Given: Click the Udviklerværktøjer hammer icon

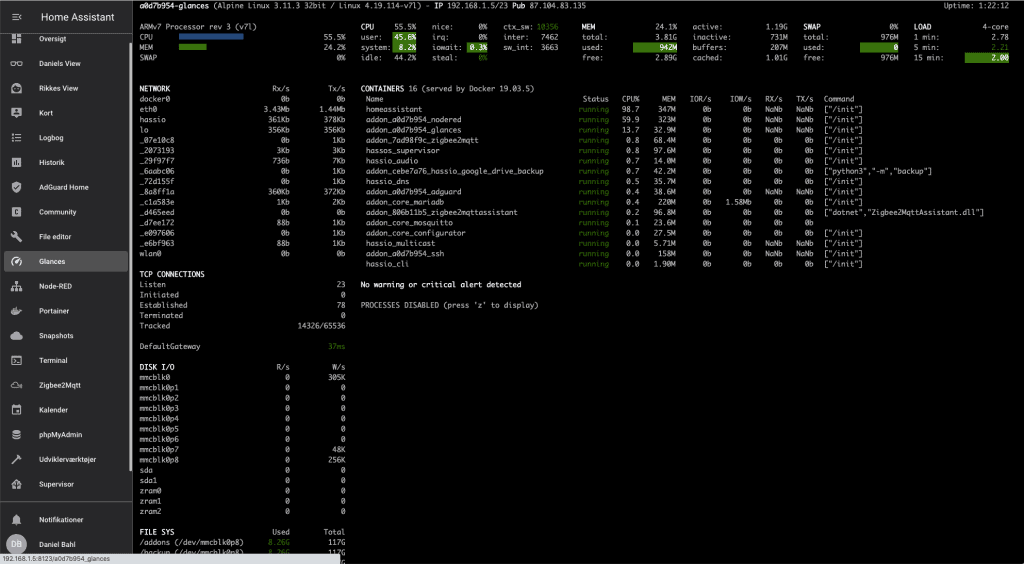Looking at the screenshot, I should [16, 460].
